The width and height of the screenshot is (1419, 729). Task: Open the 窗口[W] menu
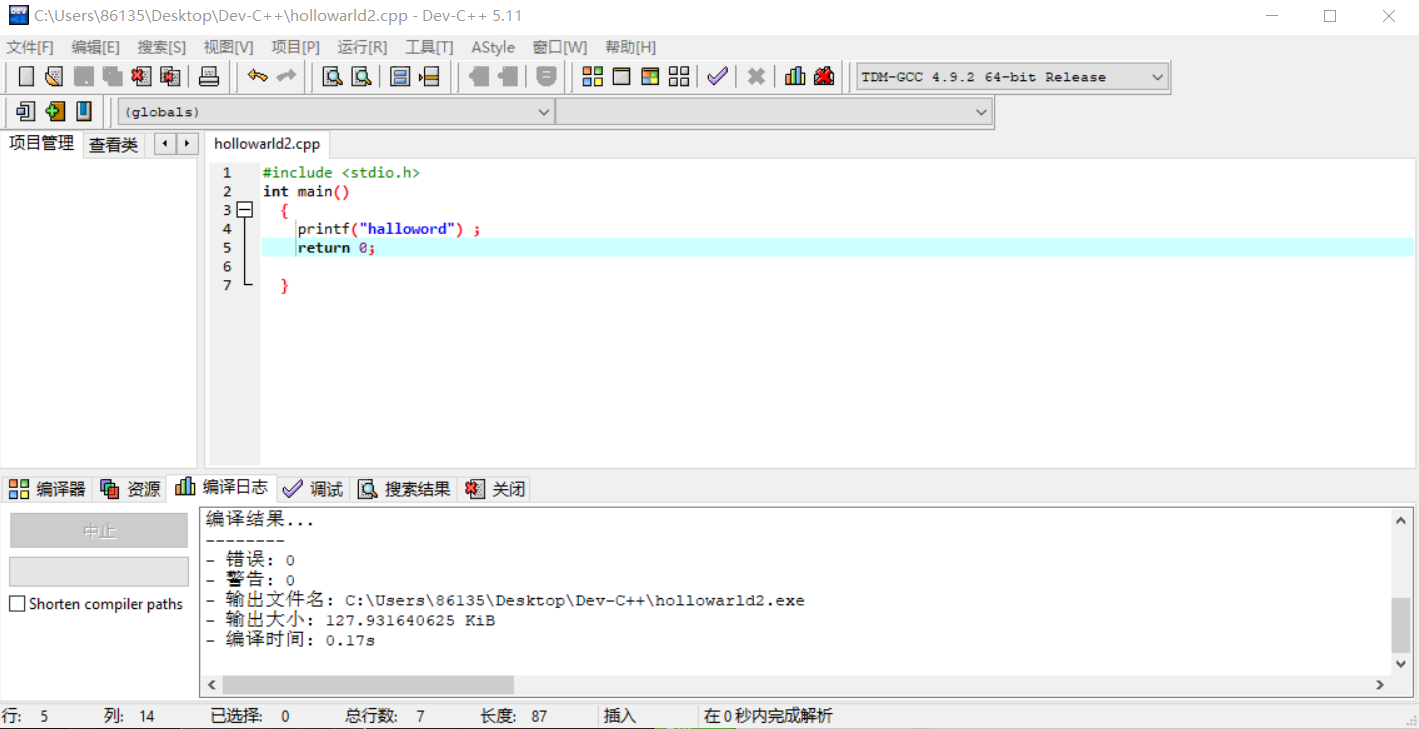pyautogui.click(x=560, y=47)
